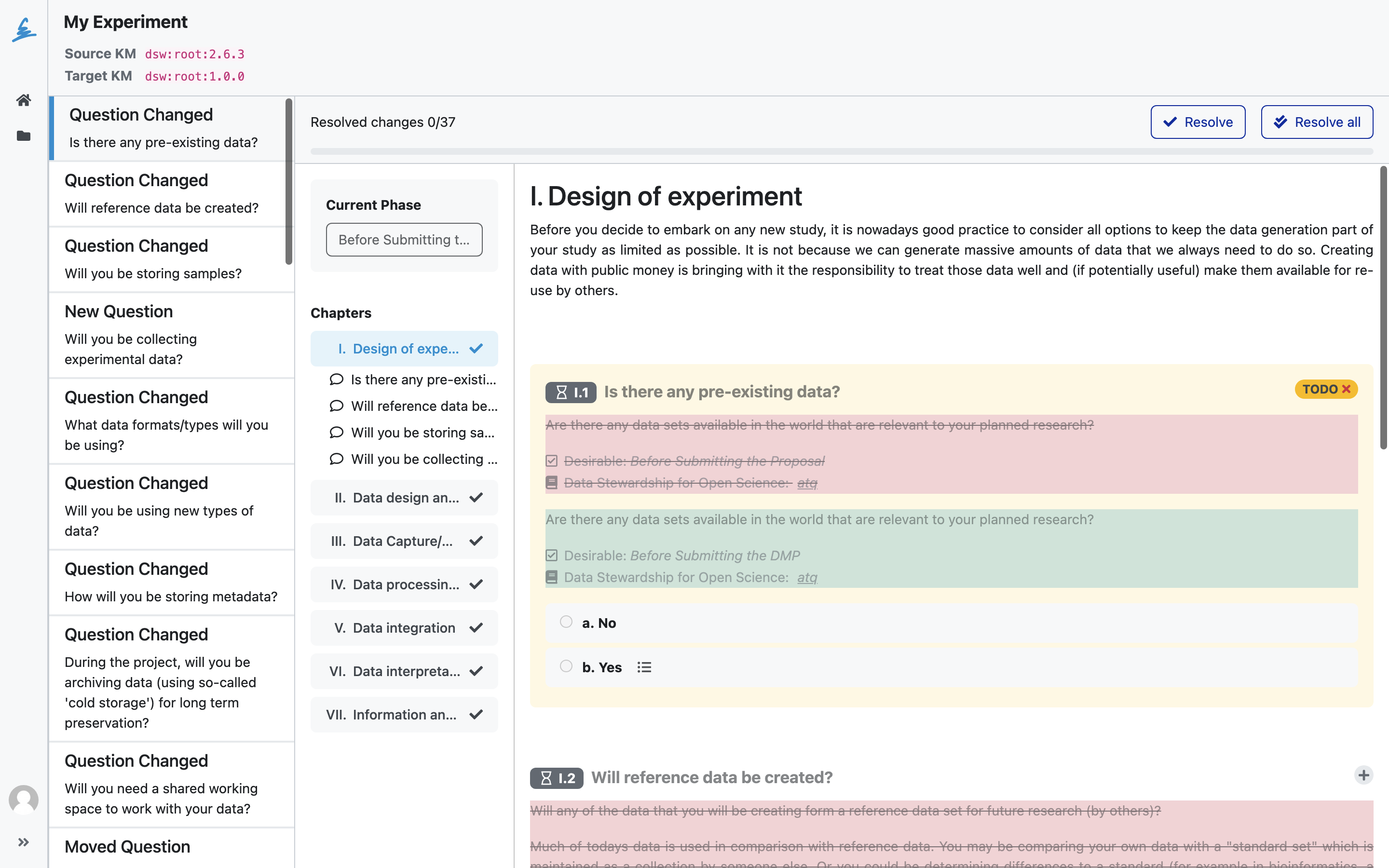The height and width of the screenshot is (868, 1389).
Task: Remove the TODO tag with X
Action: pyautogui.click(x=1346, y=389)
